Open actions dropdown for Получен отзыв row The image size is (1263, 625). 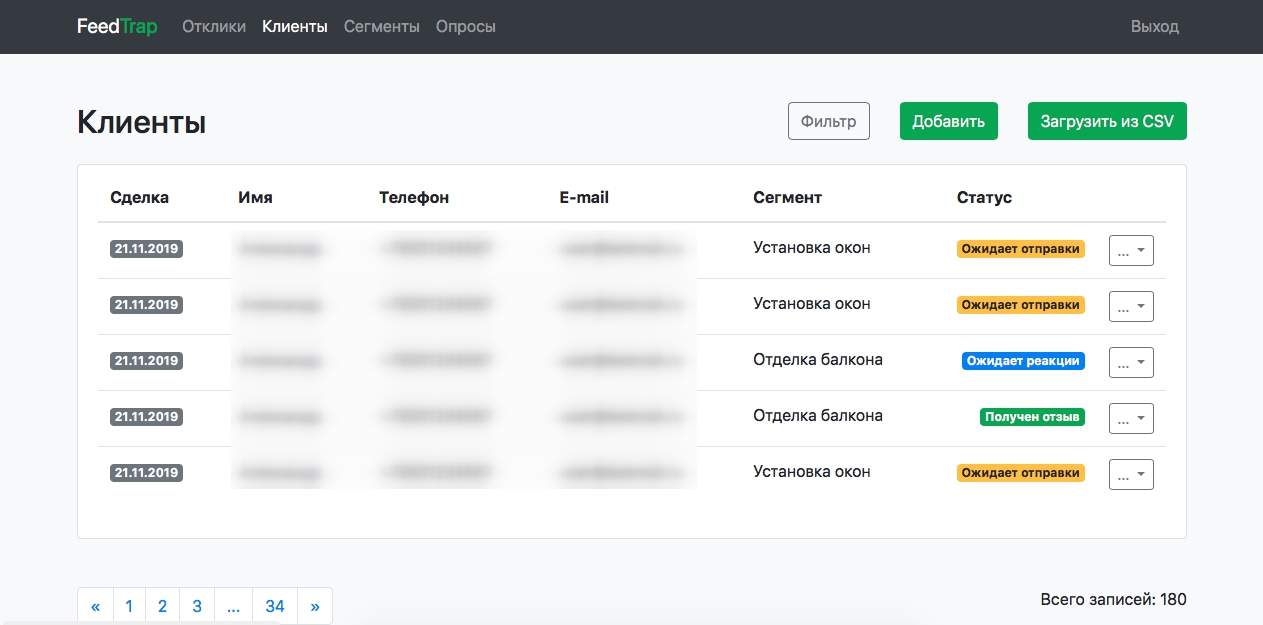pyautogui.click(x=1131, y=419)
